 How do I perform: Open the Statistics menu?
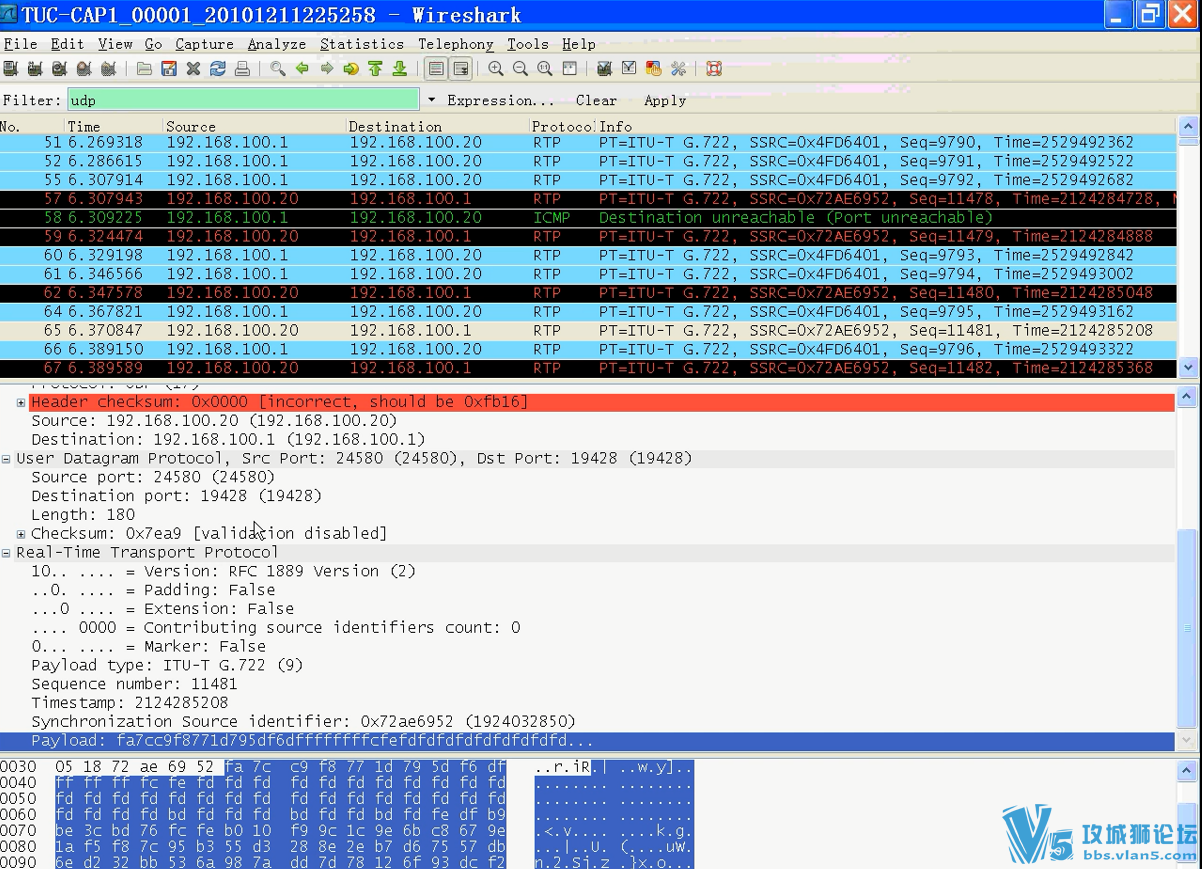coord(361,44)
